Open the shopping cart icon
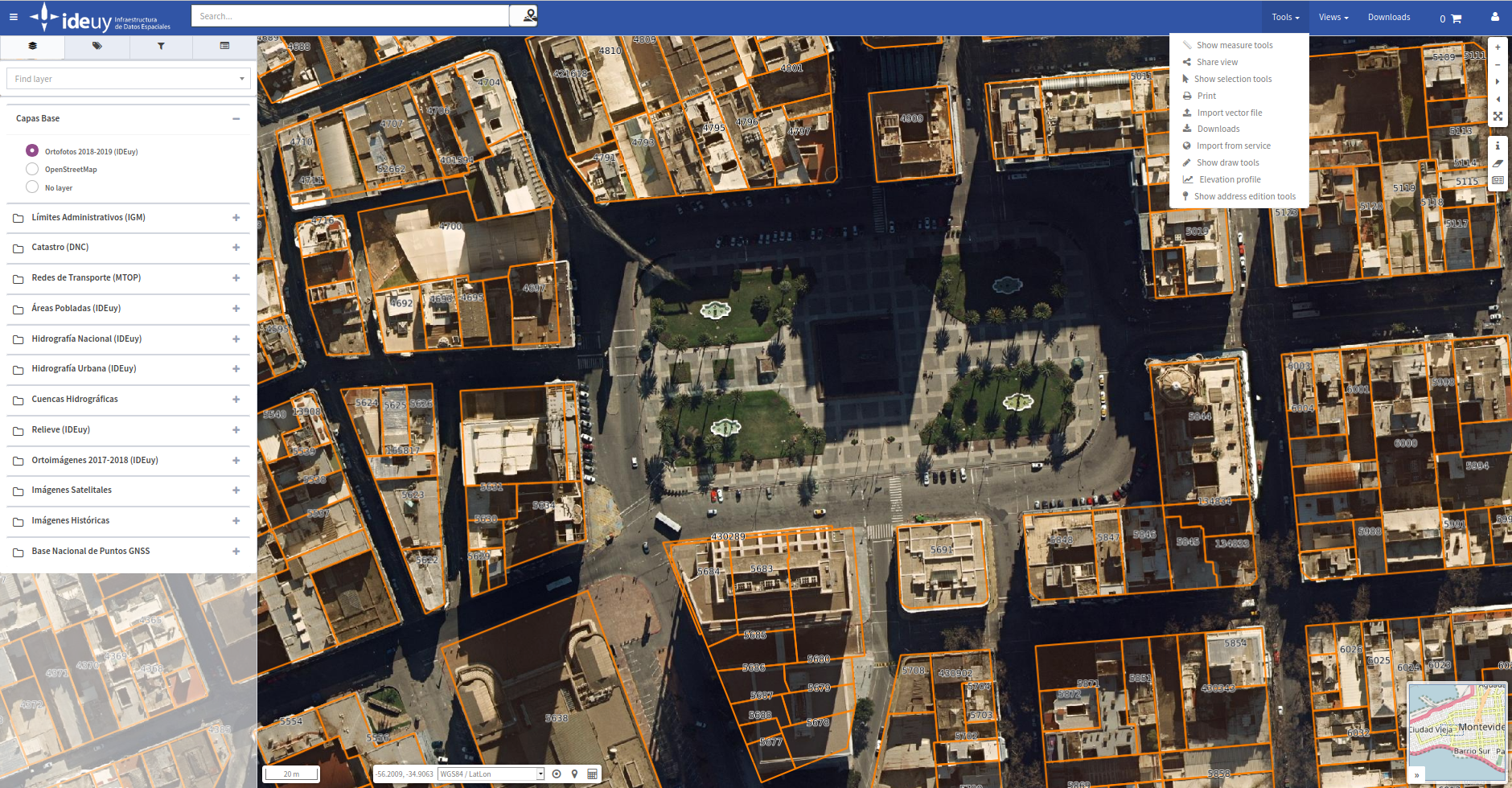 pos(1456,18)
